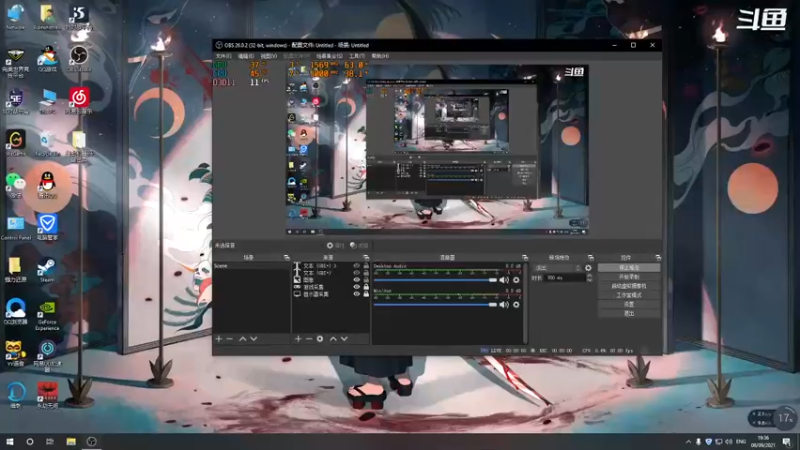Open the View menu in OBS
The image size is (800, 450).
click(x=268, y=56)
